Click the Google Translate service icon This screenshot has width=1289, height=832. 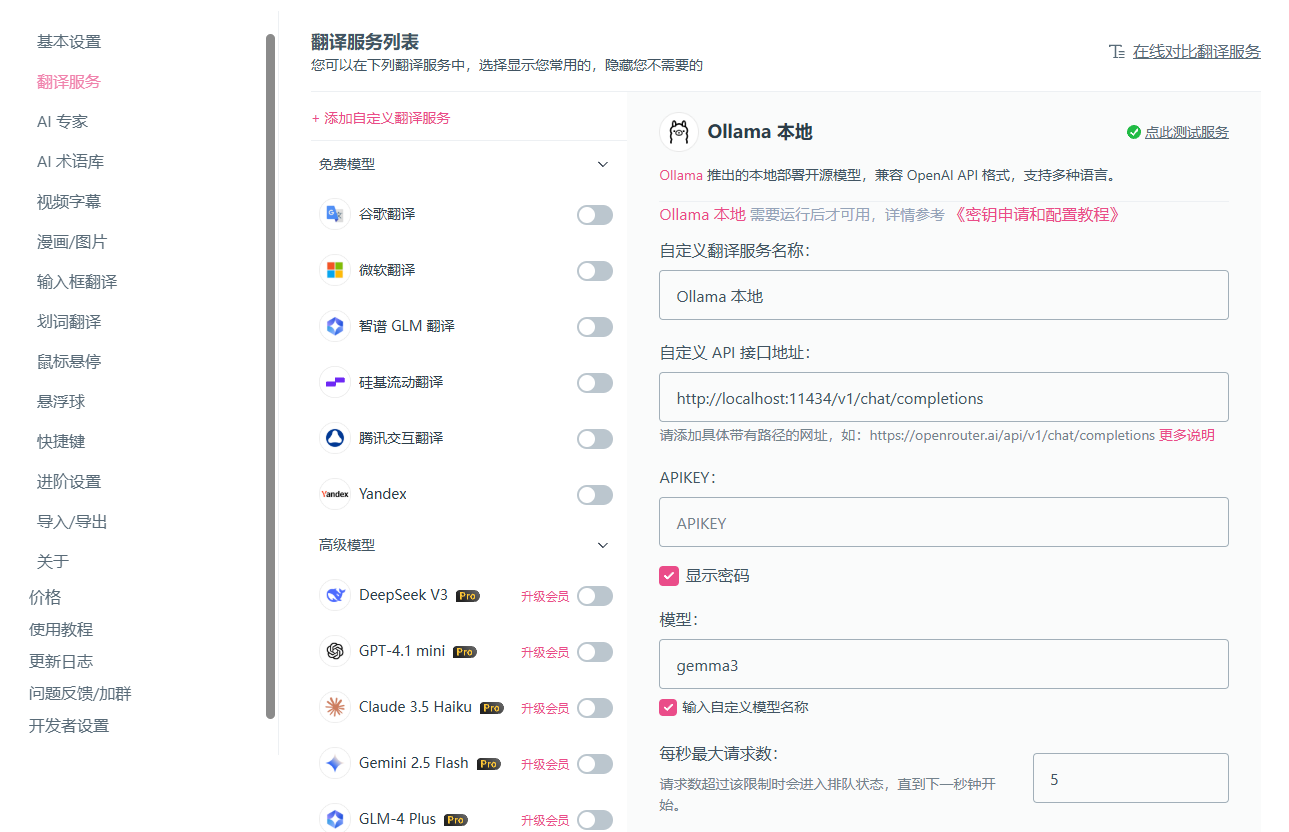point(335,213)
